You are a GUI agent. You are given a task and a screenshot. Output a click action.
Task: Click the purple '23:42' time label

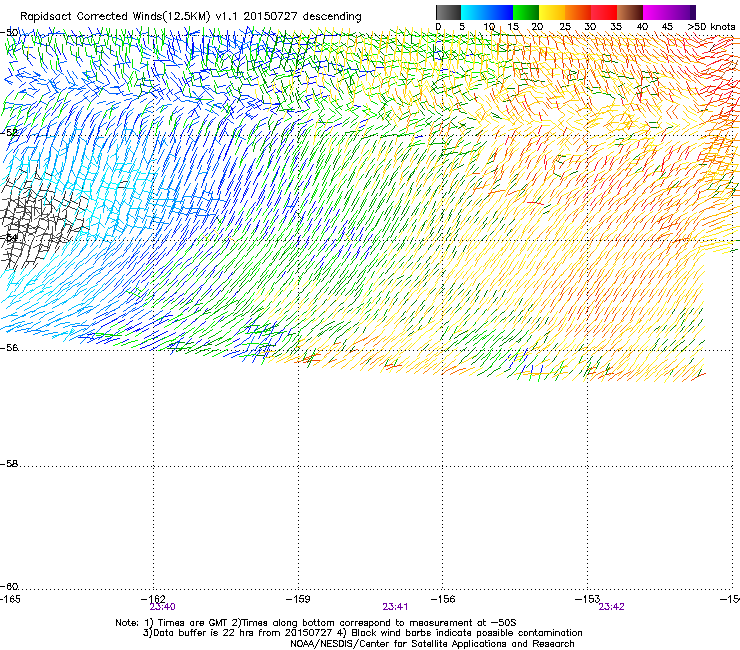[611, 607]
